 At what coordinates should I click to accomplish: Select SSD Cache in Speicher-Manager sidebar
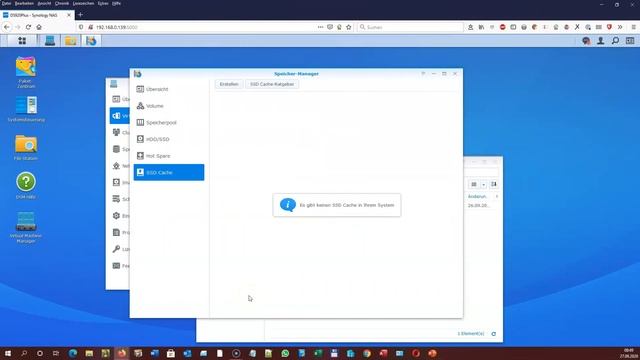click(x=169, y=172)
